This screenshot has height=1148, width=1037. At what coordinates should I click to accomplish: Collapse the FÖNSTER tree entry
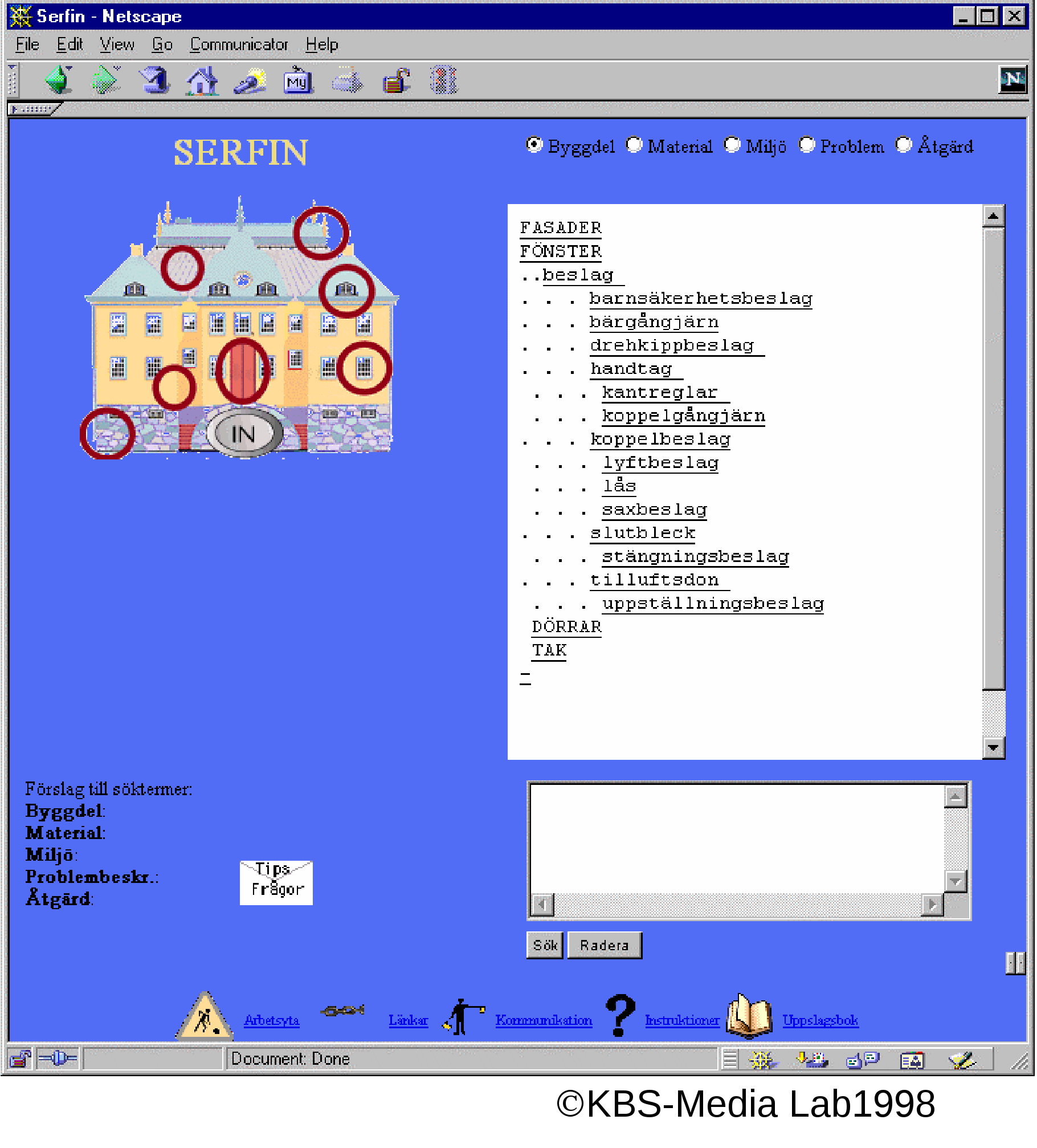[x=561, y=251]
